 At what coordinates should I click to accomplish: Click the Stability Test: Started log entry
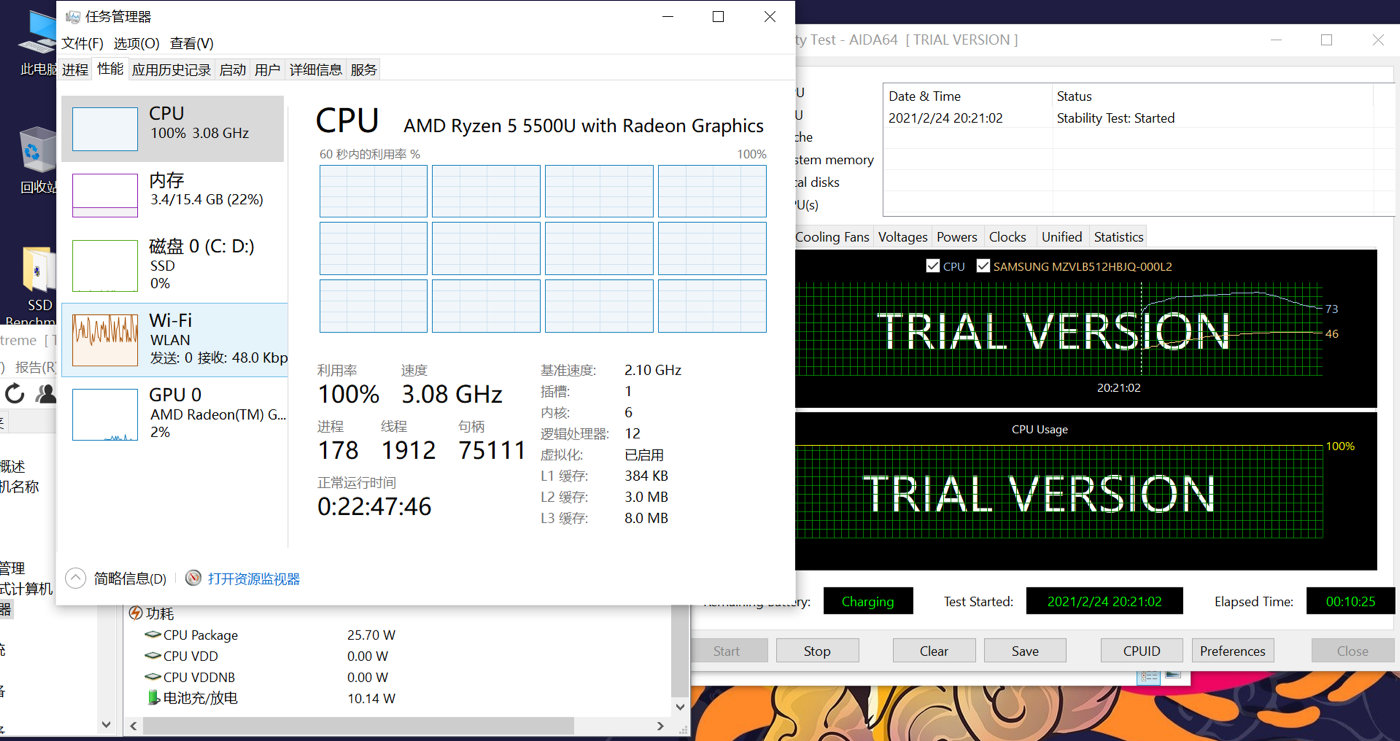1116,118
